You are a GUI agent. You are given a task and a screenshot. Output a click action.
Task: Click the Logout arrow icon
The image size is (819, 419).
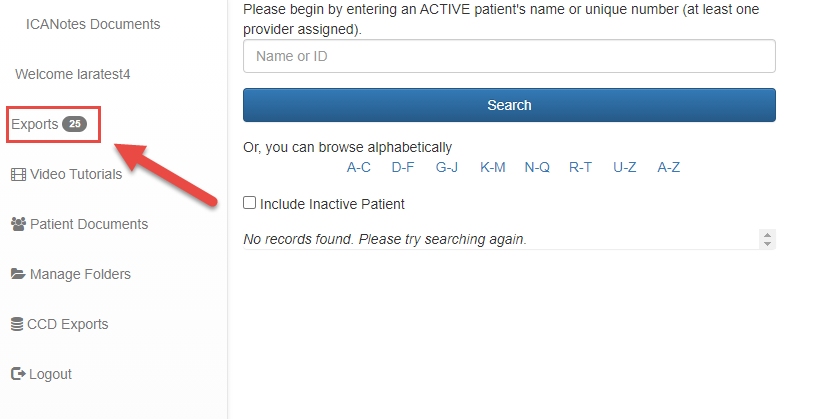[x=18, y=374]
